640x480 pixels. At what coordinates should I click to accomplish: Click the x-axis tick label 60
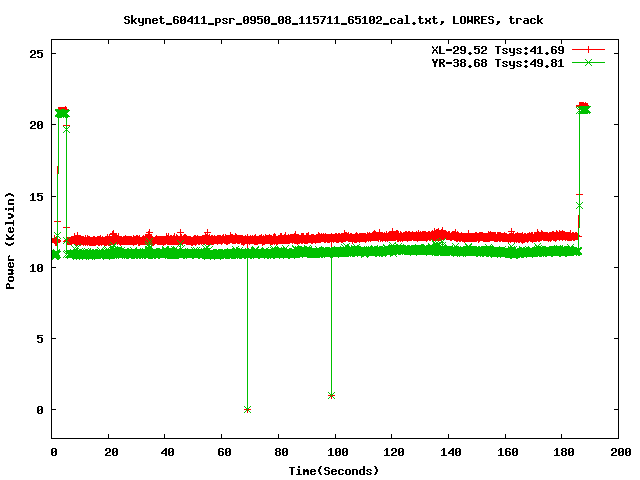point(224,452)
